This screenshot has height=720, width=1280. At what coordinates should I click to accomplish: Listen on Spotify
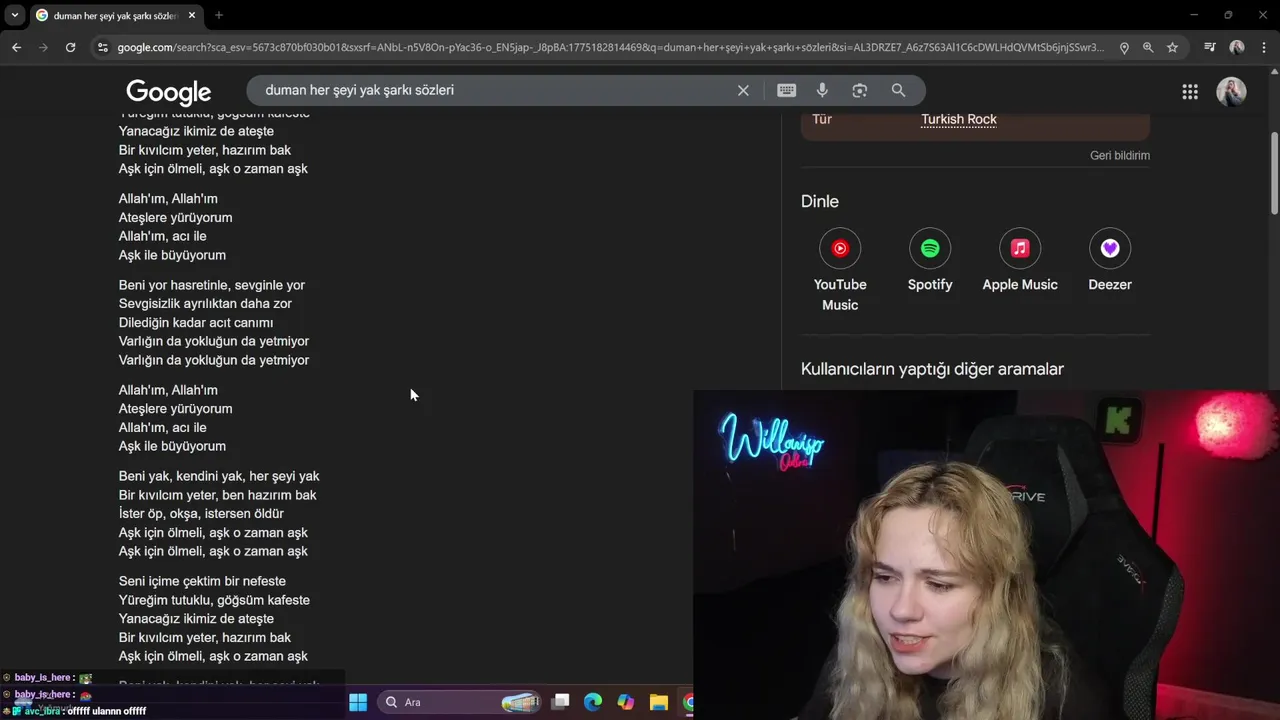point(930,261)
